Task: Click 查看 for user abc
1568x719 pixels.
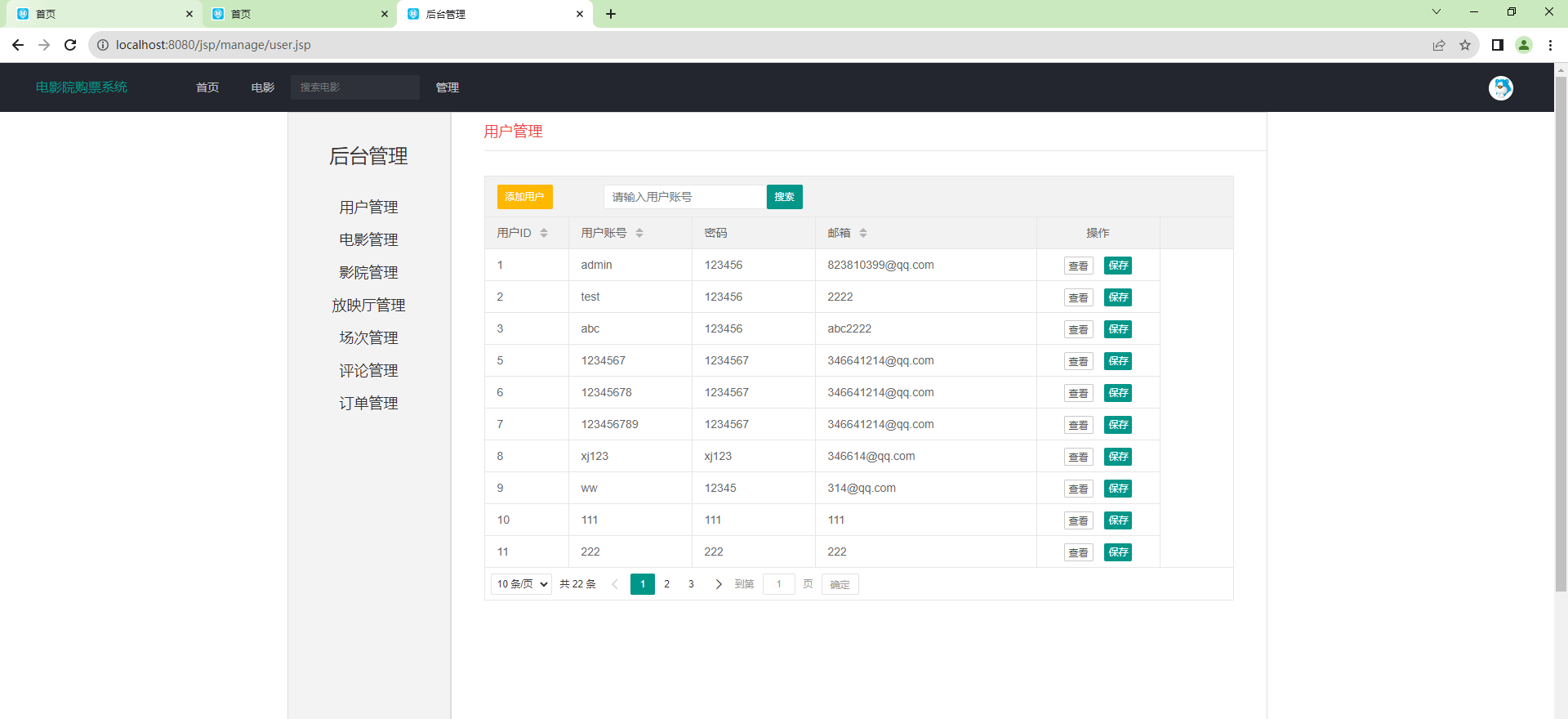Action: [x=1079, y=329]
